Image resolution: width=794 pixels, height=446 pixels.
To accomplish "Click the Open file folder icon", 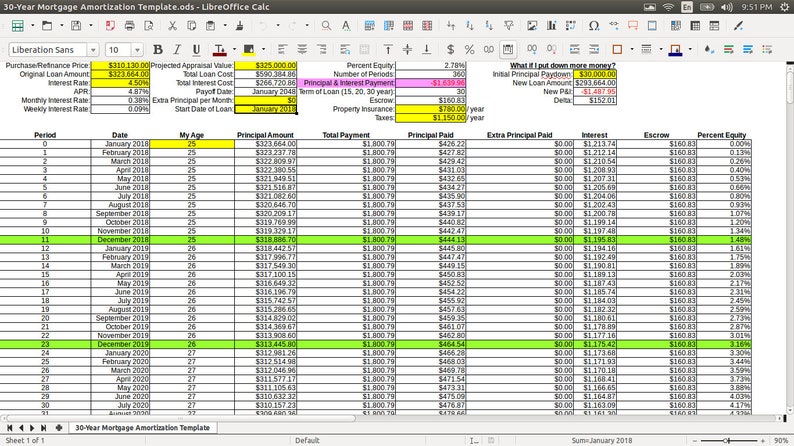I will pos(47,26).
